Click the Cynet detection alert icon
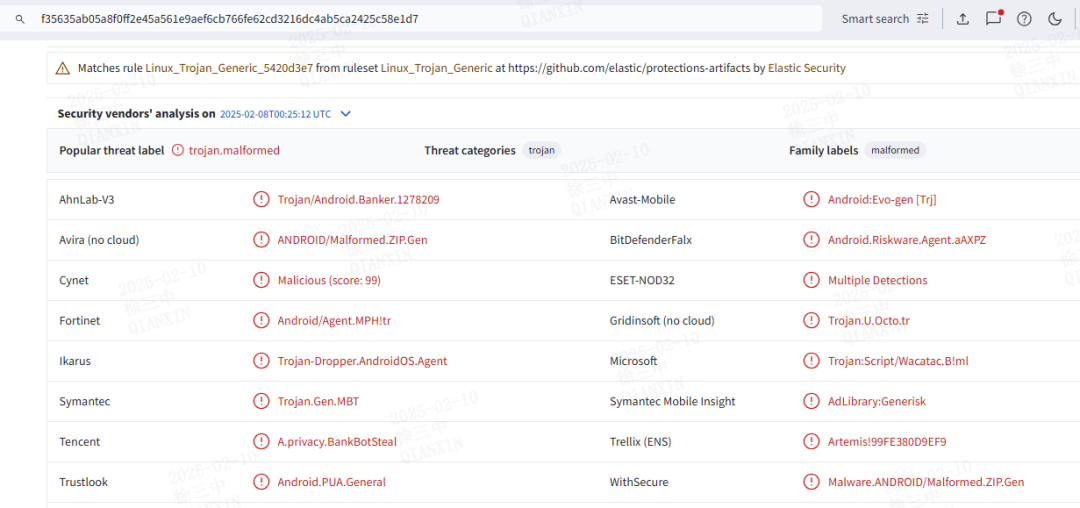Viewport: 1080px width, 508px height. click(x=261, y=280)
